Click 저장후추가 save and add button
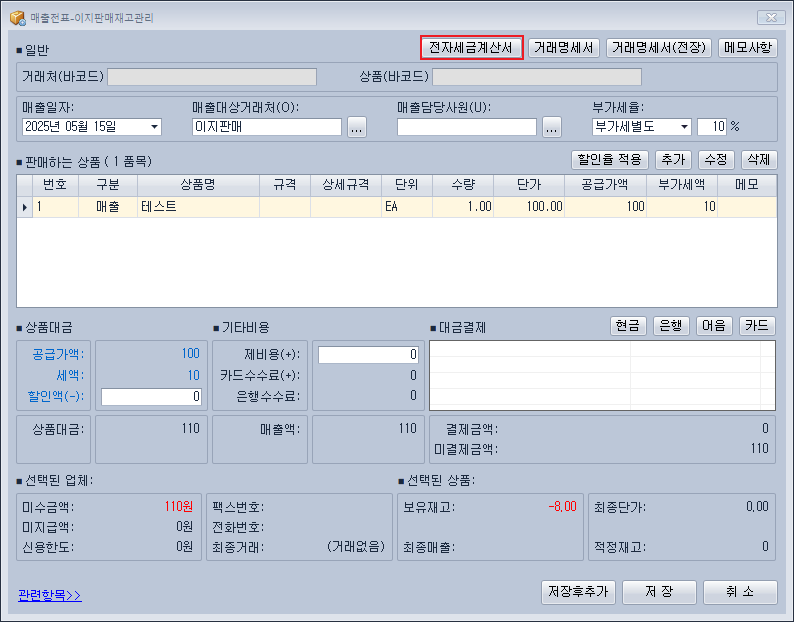 click(x=578, y=592)
